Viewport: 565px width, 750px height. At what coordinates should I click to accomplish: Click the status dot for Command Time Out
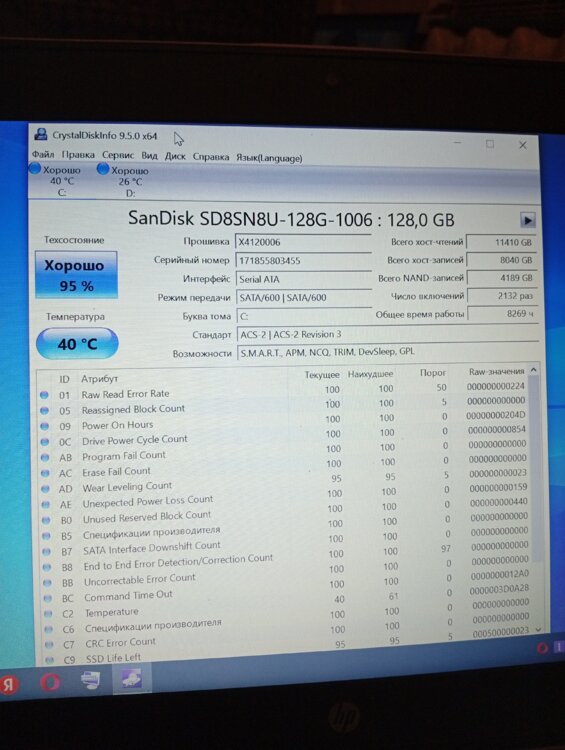point(48,598)
